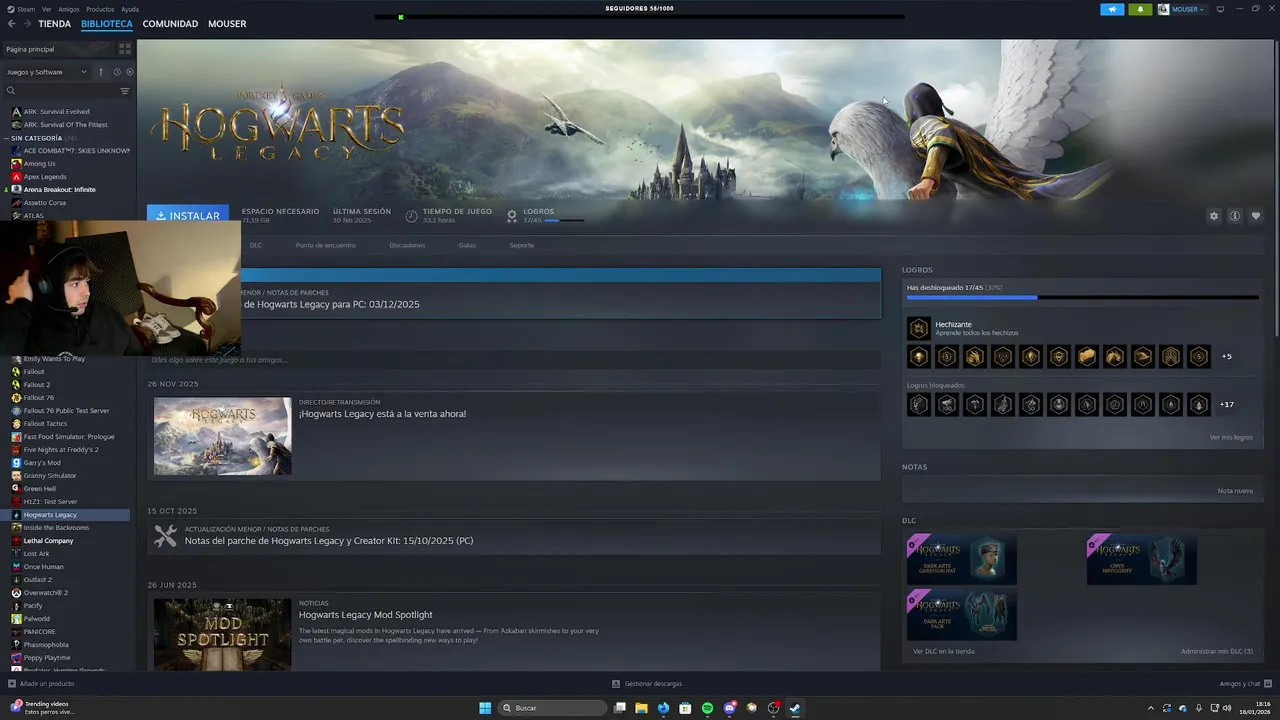Toggle the recent activity clock filter

click(x=117, y=72)
